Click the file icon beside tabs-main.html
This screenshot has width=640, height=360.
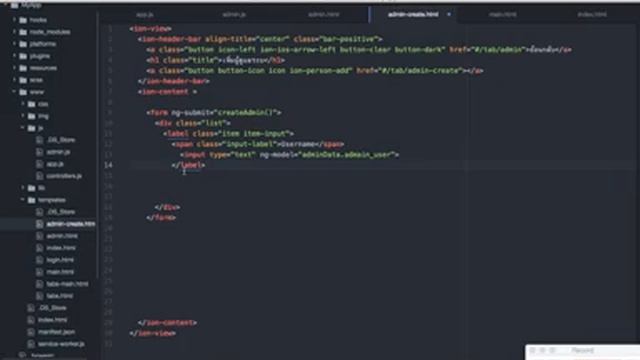[39, 284]
